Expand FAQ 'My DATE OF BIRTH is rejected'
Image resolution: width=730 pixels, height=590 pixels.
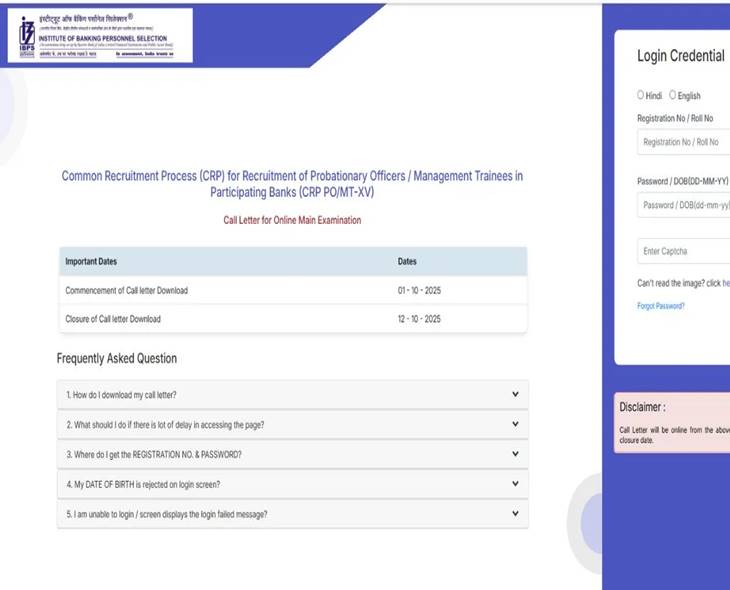tap(292, 484)
